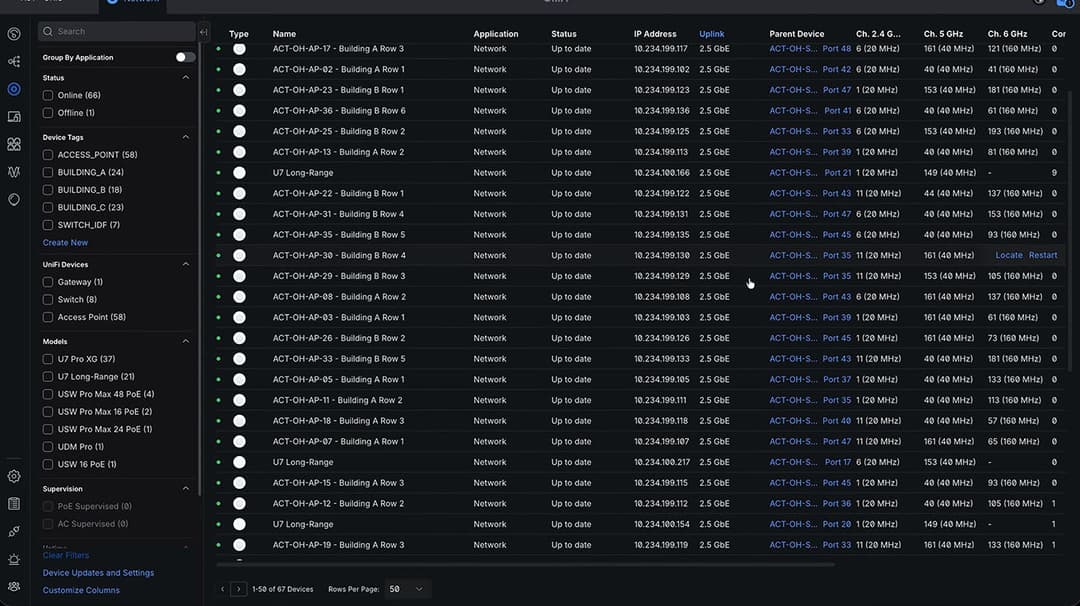Image resolution: width=1080 pixels, height=606 pixels.
Task: Go to the previous page arrow
Action: [222, 589]
